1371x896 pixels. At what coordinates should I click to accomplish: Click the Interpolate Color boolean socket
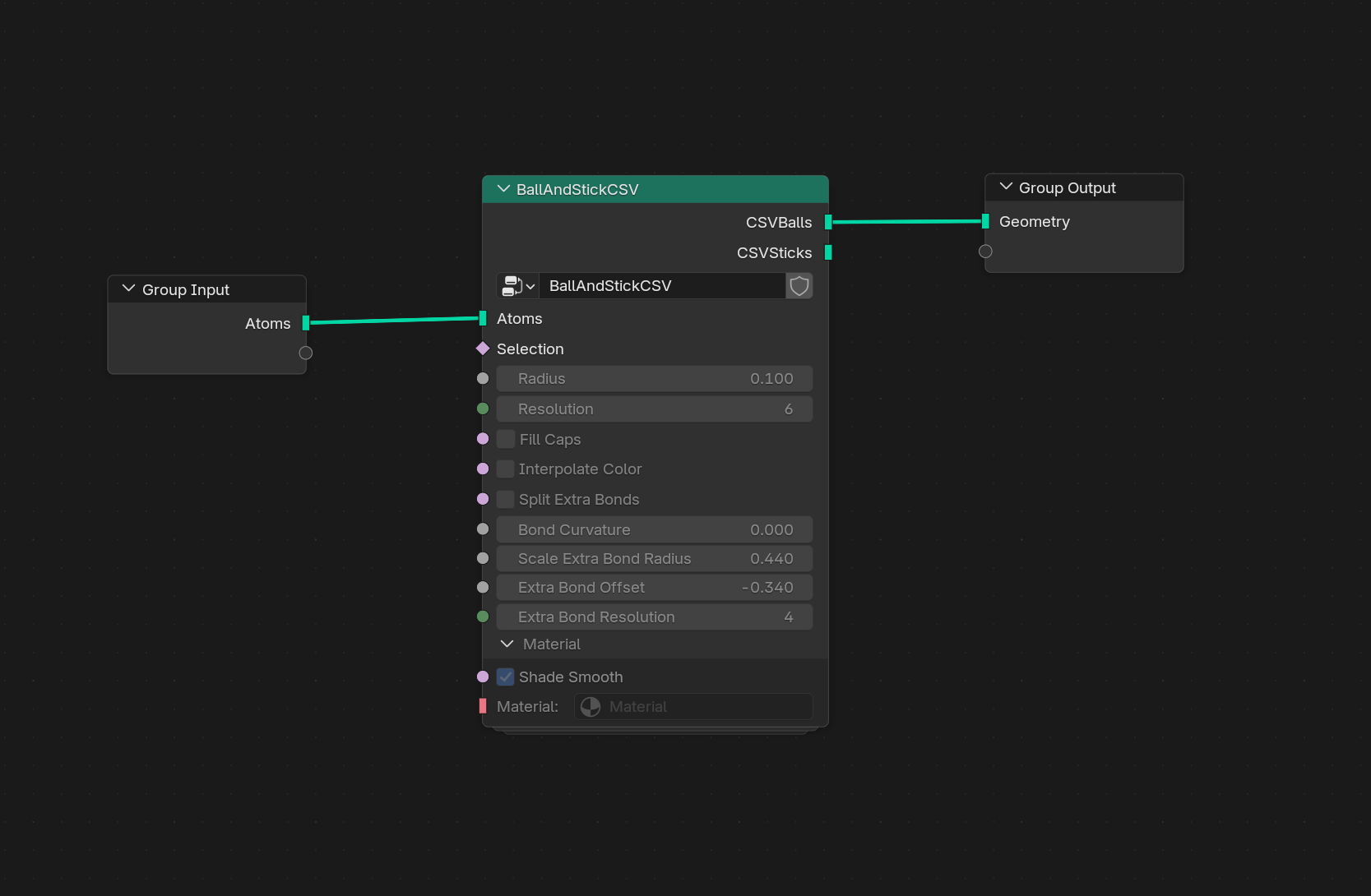coord(483,469)
